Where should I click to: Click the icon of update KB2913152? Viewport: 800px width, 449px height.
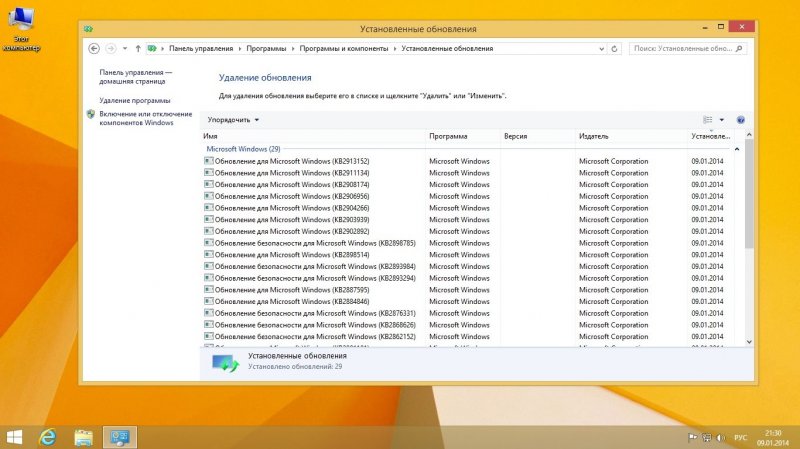[209, 161]
